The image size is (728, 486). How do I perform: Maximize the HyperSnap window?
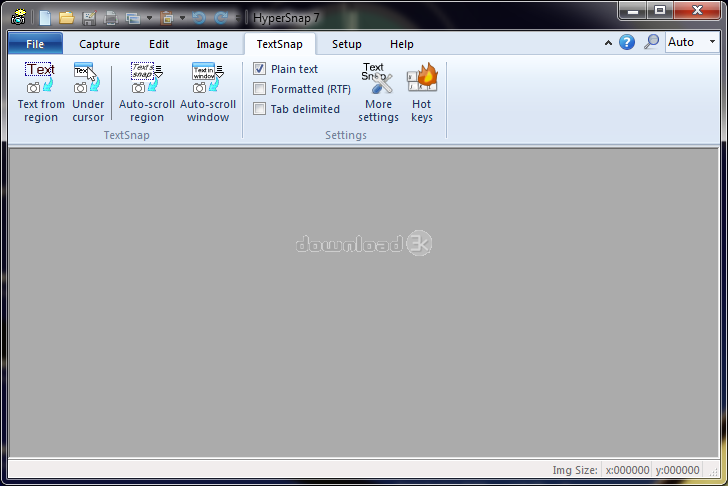pyautogui.click(x=660, y=10)
